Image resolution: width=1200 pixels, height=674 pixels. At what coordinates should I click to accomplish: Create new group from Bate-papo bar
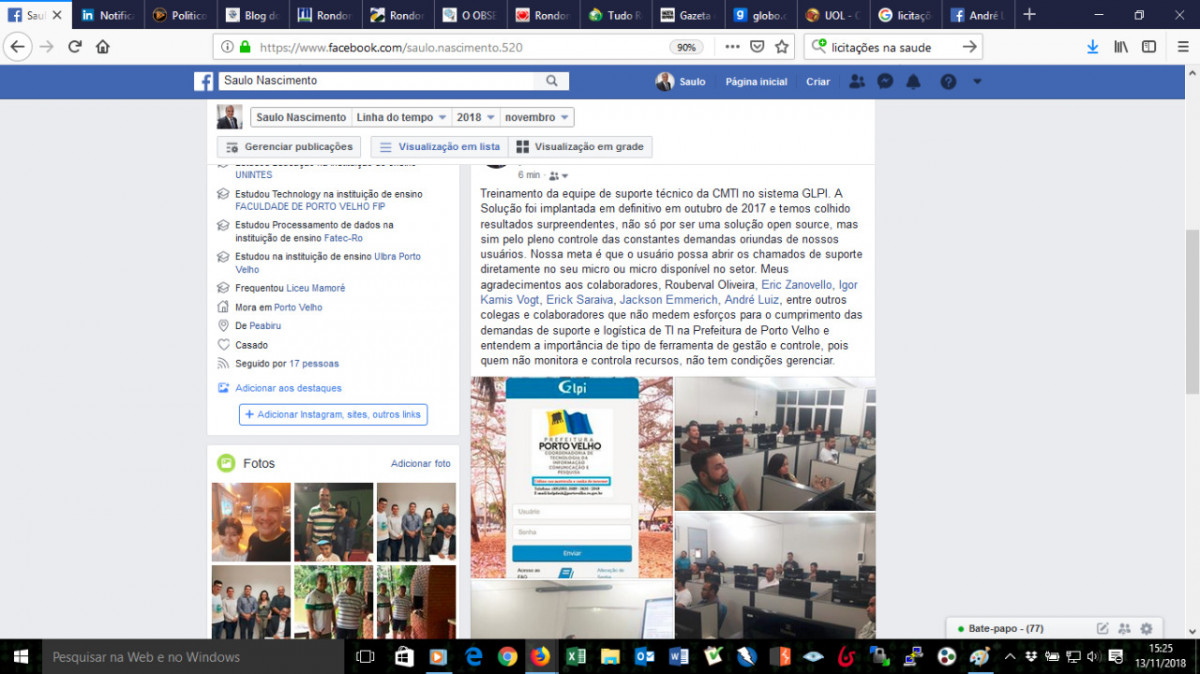coord(1124,629)
